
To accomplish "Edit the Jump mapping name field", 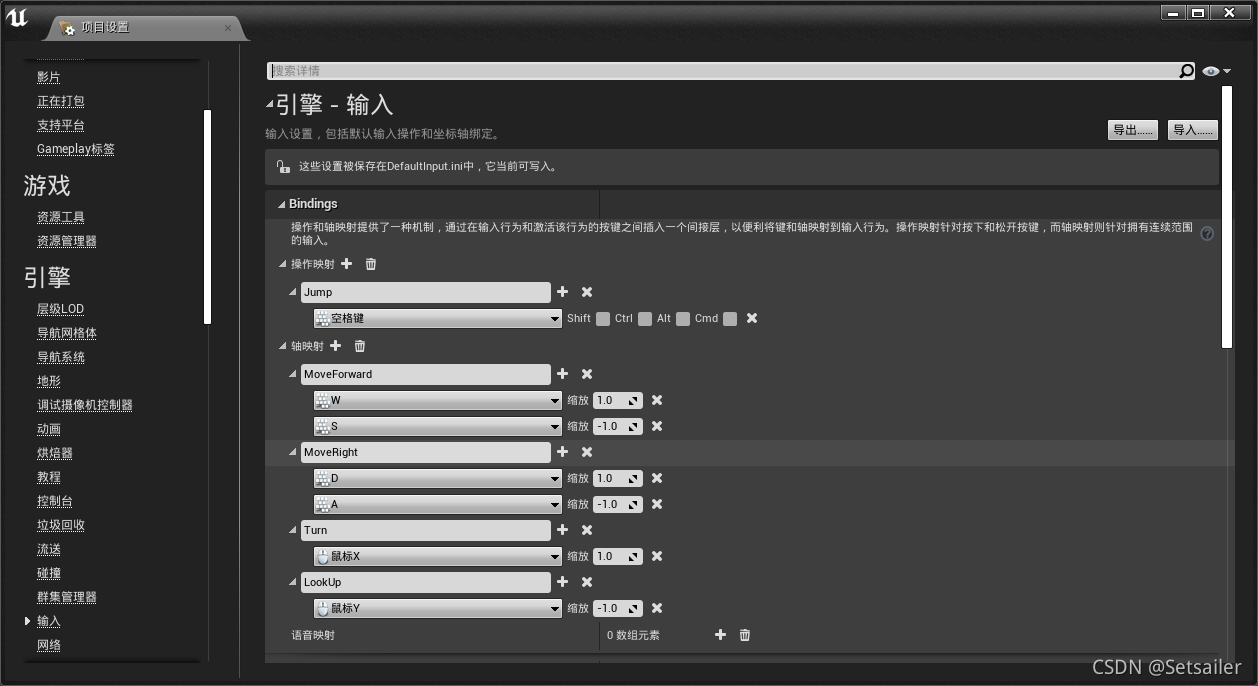I will tap(426, 292).
